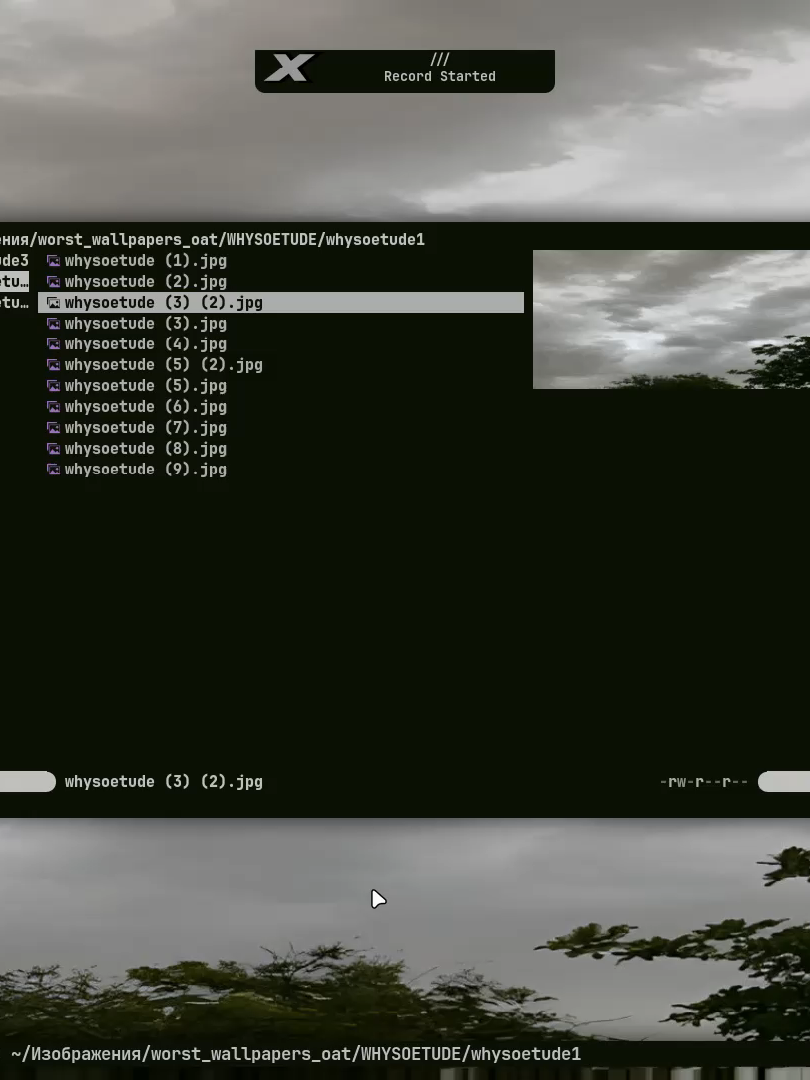The image size is (810, 1080).
Task: Click the image preview thumbnail in right pane
Action: click(672, 320)
